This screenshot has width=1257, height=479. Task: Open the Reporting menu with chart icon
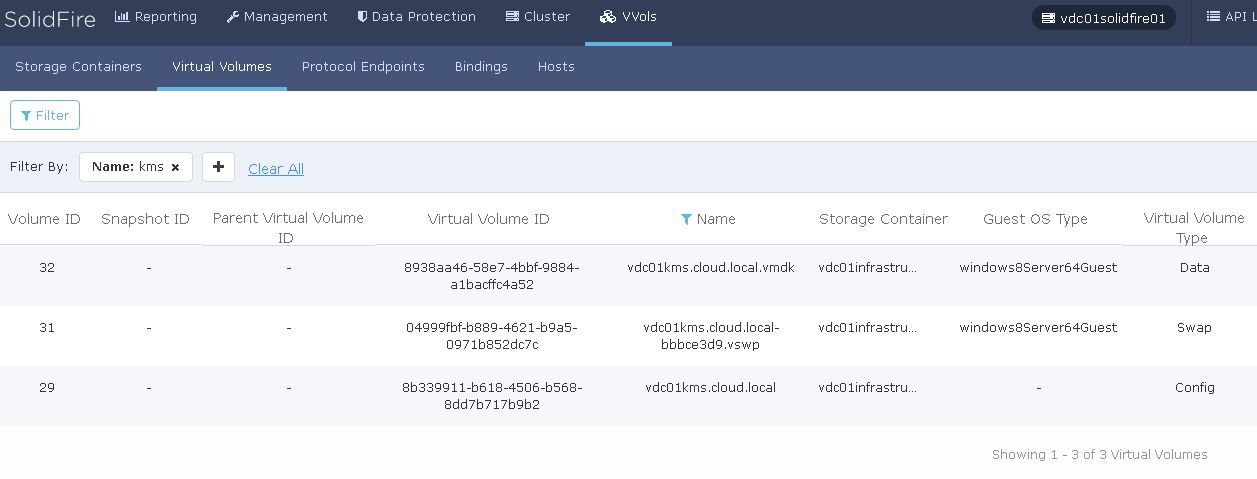(x=156, y=17)
